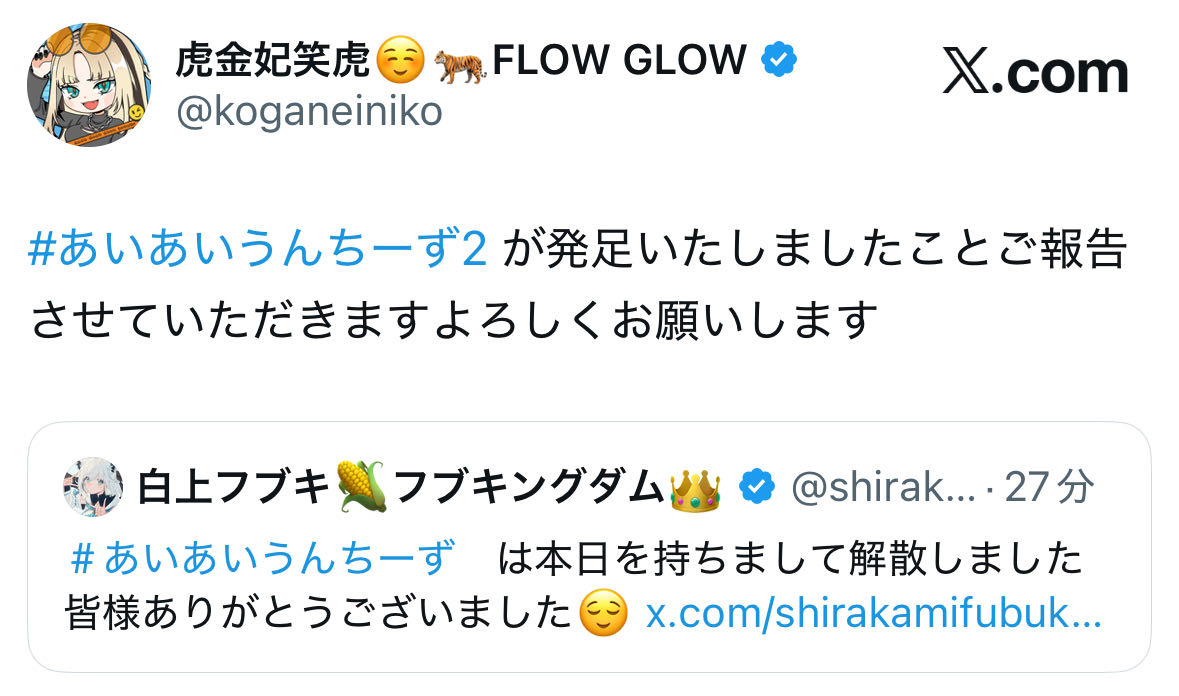The width and height of the screenshot is (1179, 696).
Task: Click the quoted author name 白上フブキ
Action: (233, 488)
